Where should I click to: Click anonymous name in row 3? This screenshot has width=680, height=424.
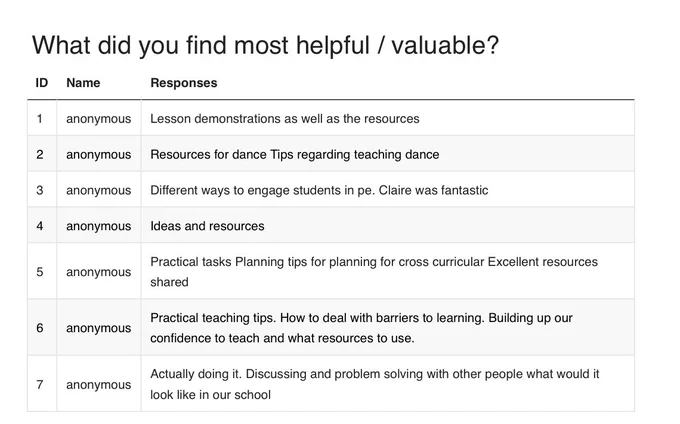98,190
